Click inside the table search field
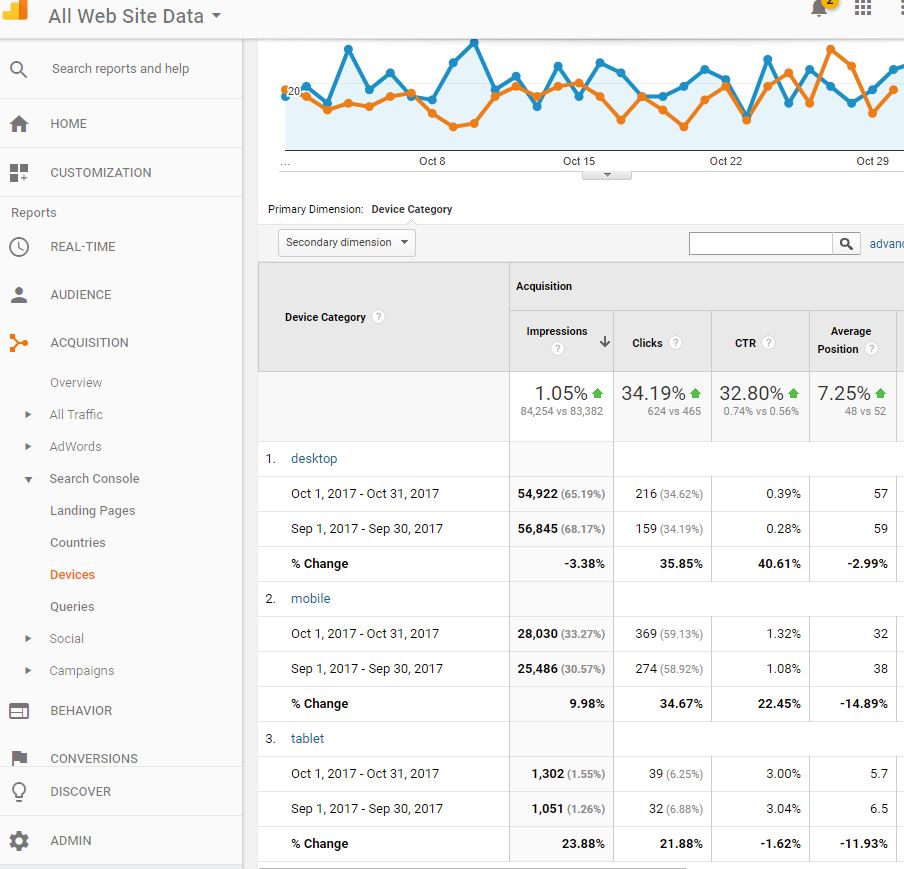 pyautogui.click(x=760, y=243)
